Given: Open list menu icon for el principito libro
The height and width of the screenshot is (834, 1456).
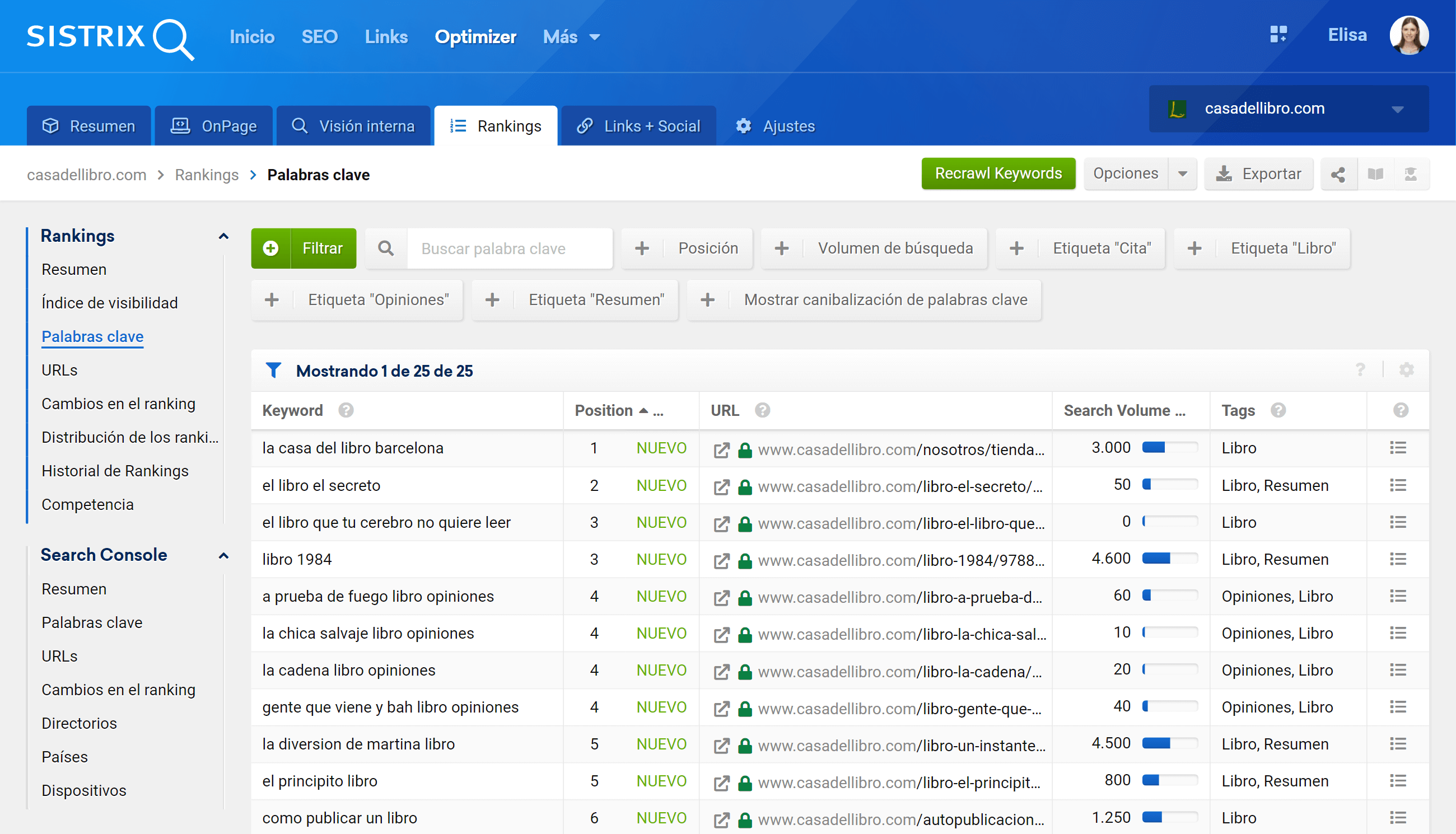Looking at the screenshot, I should click(1398, 781).
